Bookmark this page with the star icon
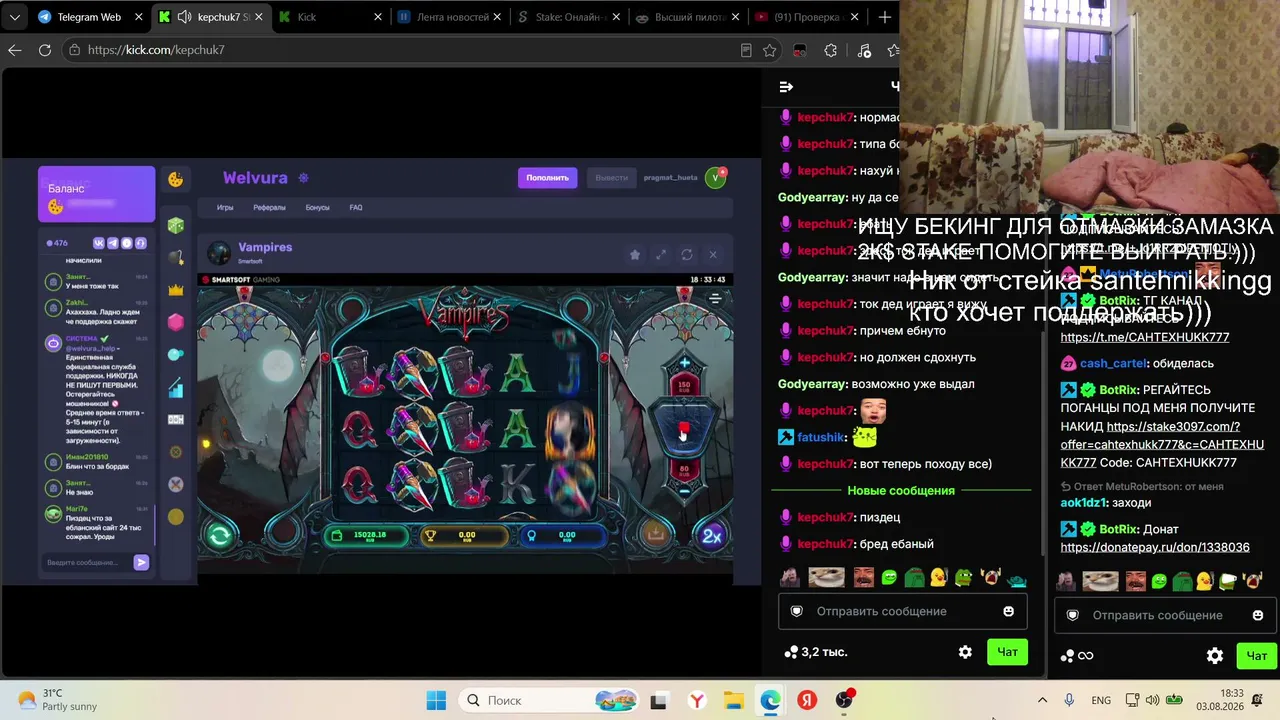 (769, 50)
